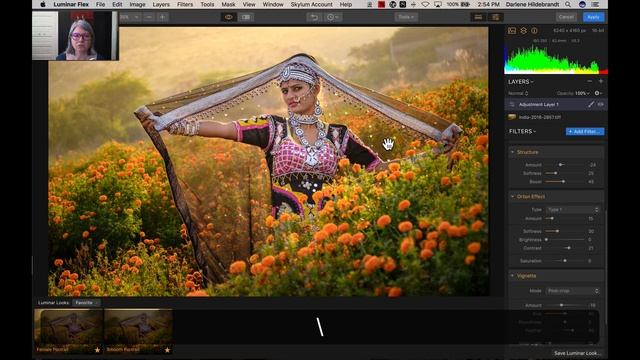Open the Help menu
Viewport: 640px width, 360px height.
pyautogui.click(x=346, y=4)
